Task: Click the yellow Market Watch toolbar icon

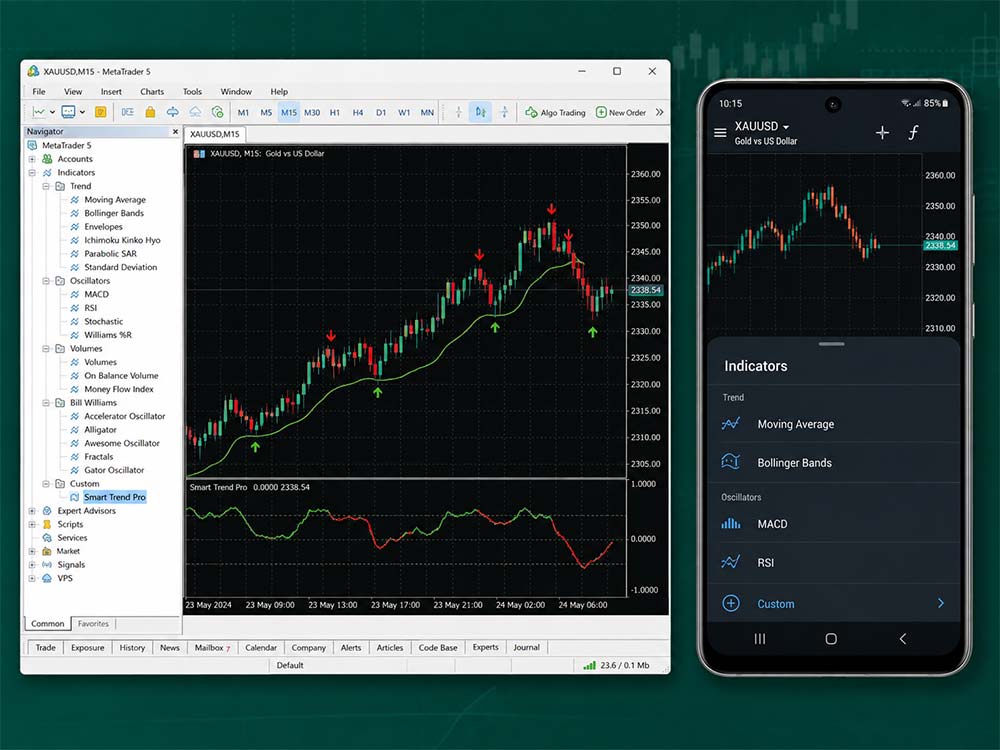Action: 101,112
